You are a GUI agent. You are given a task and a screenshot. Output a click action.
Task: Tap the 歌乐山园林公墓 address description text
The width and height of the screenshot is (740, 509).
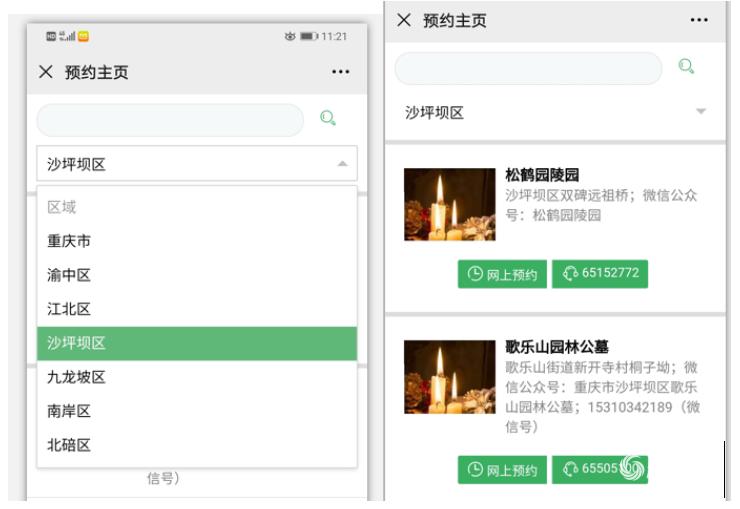click(x=602, y=397)
